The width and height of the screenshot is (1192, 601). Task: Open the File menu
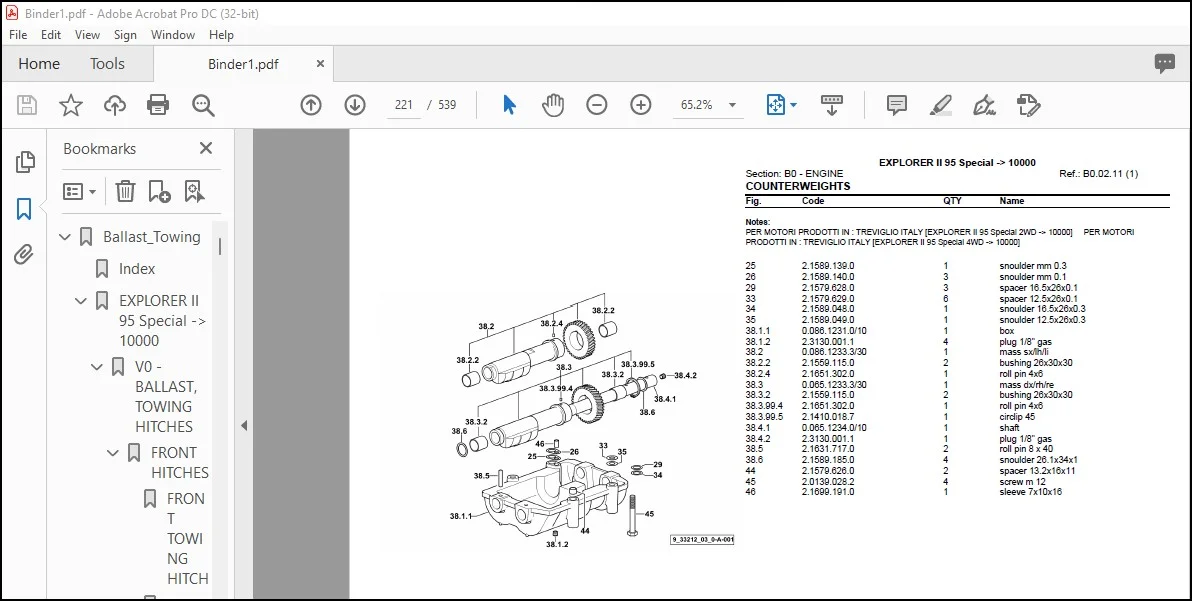[18, 35]
